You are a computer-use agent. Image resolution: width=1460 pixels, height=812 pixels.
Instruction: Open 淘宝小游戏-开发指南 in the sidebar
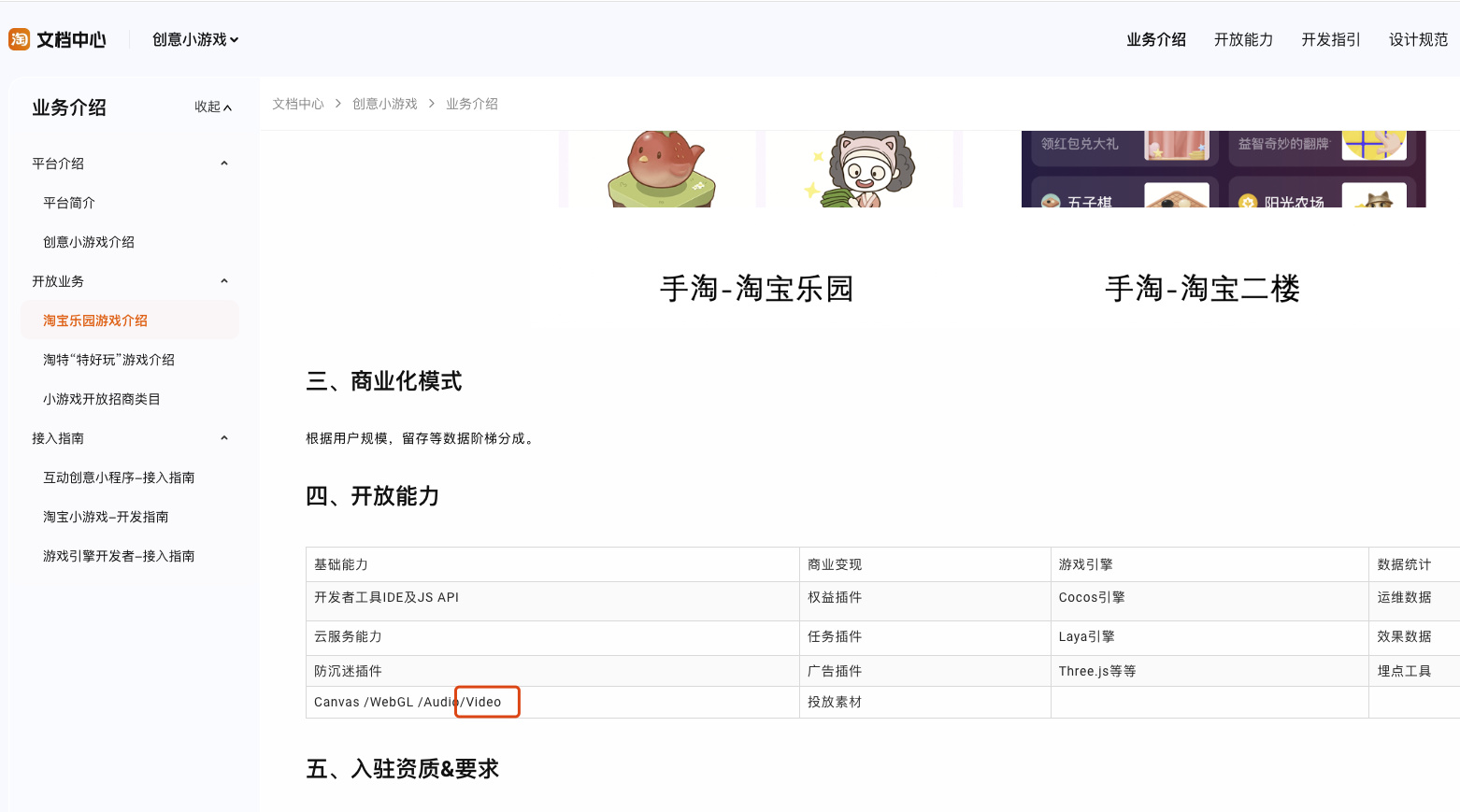(x=106, y=517)
